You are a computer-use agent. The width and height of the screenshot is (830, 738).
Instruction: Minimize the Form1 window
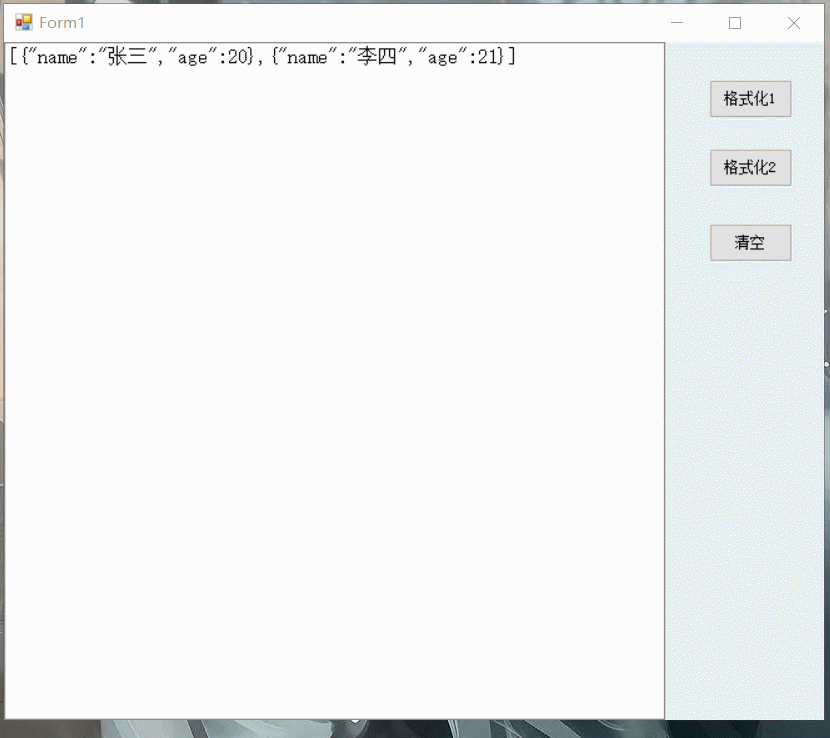pos(677,23)
